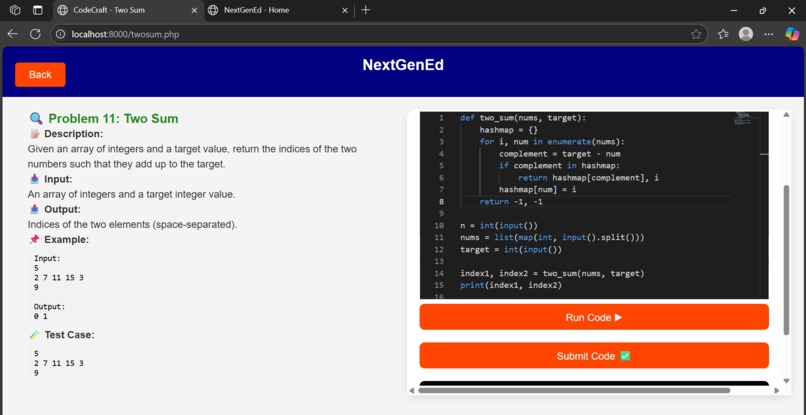This screenshot has height=415, width=806.
Task: Click the scroll up arrow of editor panel
Action: coord(786,115)
